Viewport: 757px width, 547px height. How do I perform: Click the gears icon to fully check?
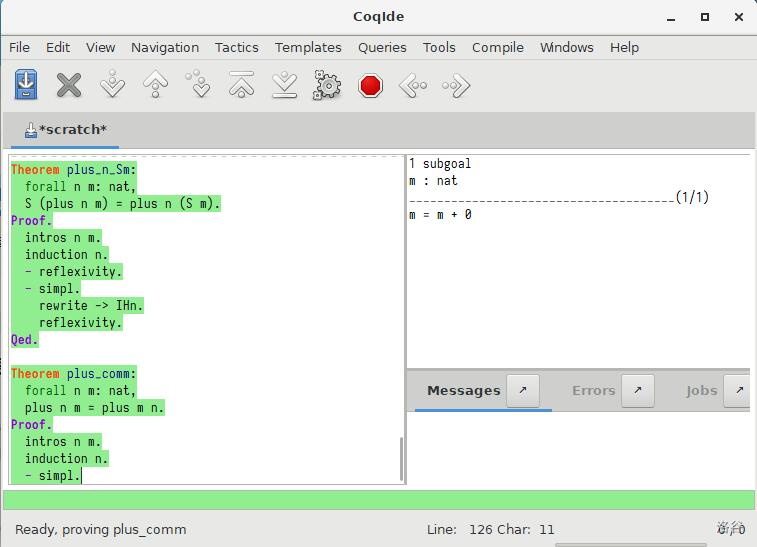[327, 85]
